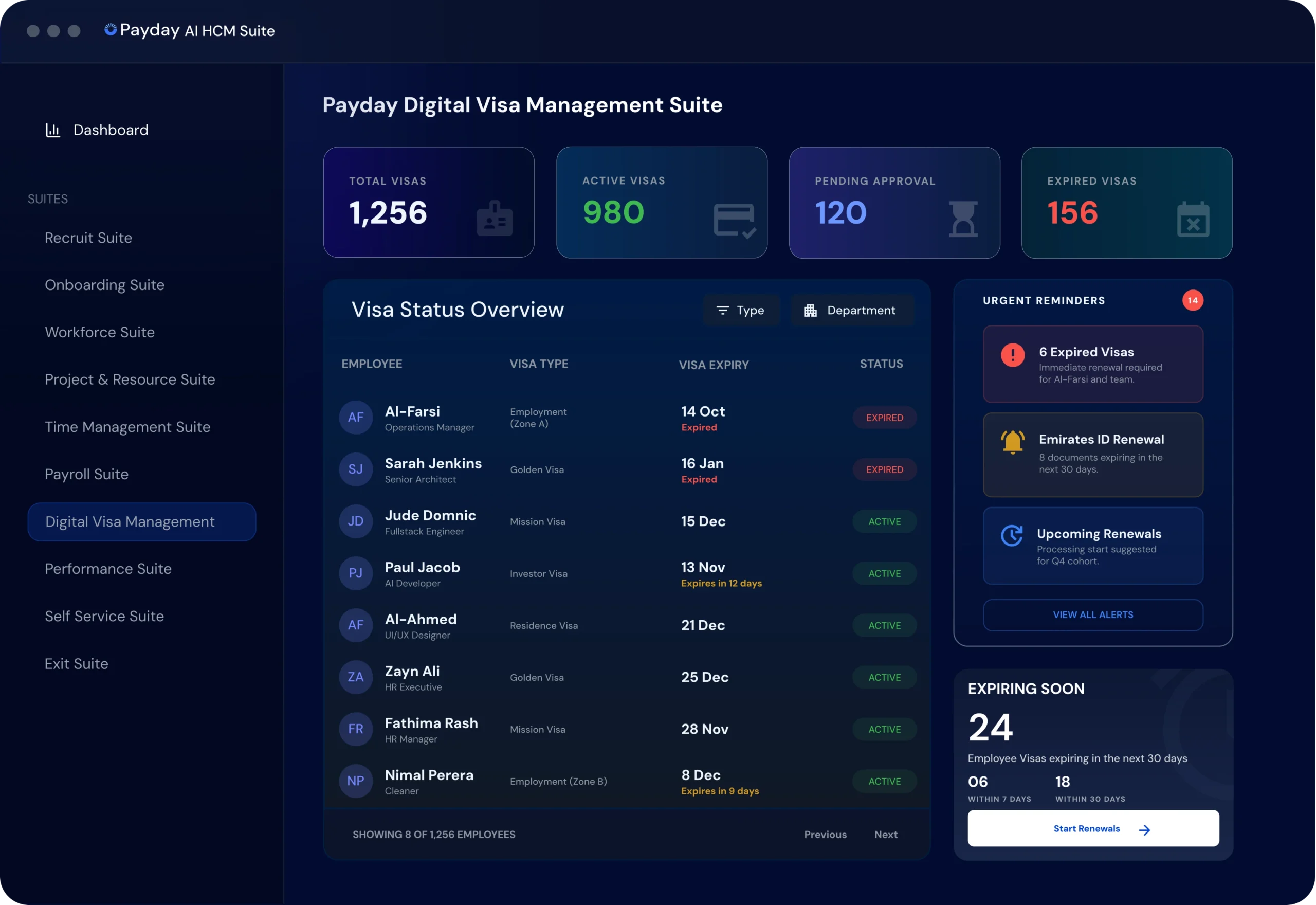The height and width of the screenshot is (905, 1316).
Task: Select Sarah Jenkins' SJ avatar
Action: 355,469
